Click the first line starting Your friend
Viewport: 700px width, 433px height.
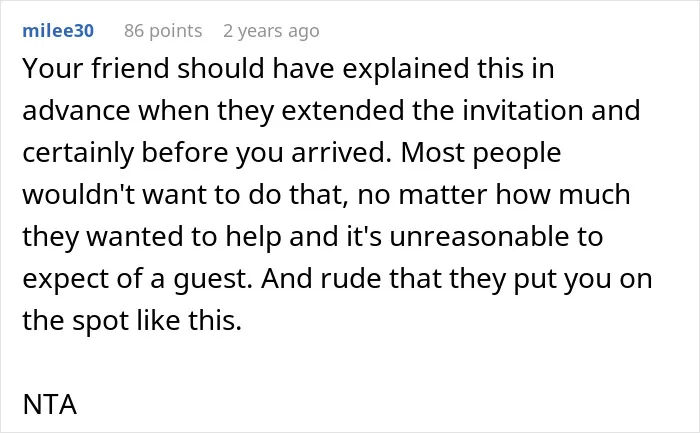pyautogui.click(x=288, y=69)
